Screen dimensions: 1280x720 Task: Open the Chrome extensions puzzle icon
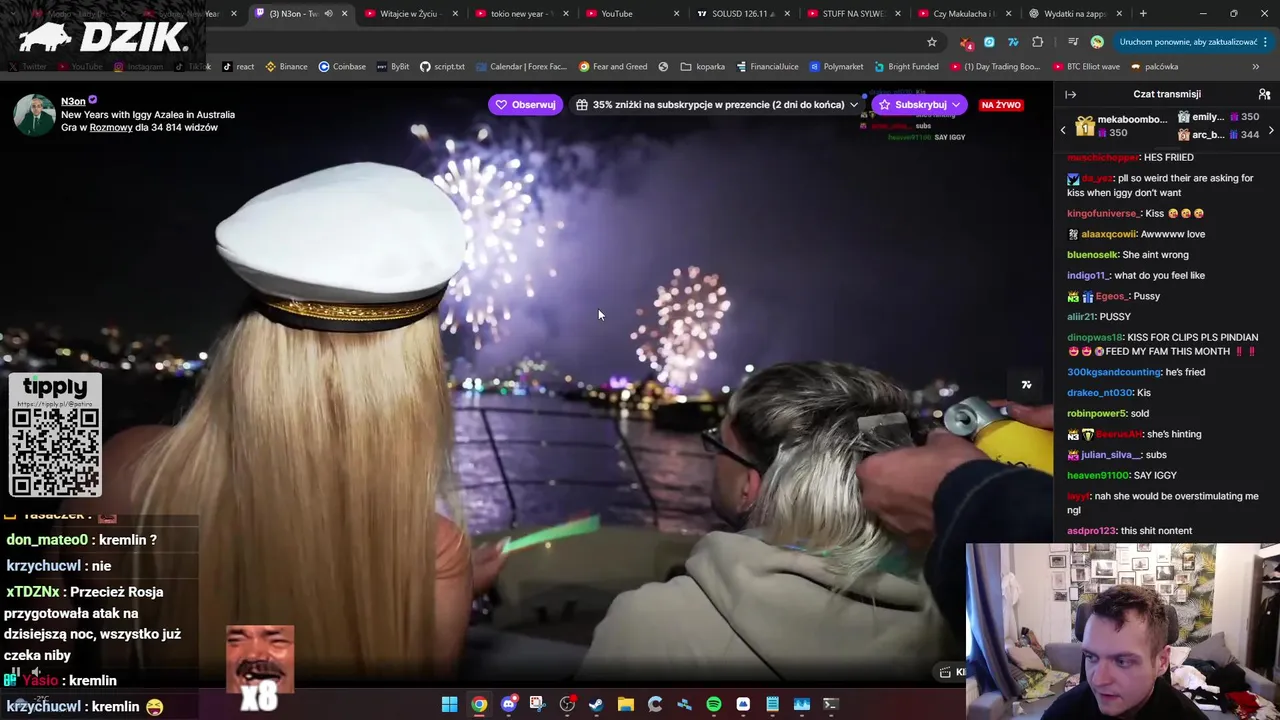[1037, 42]
